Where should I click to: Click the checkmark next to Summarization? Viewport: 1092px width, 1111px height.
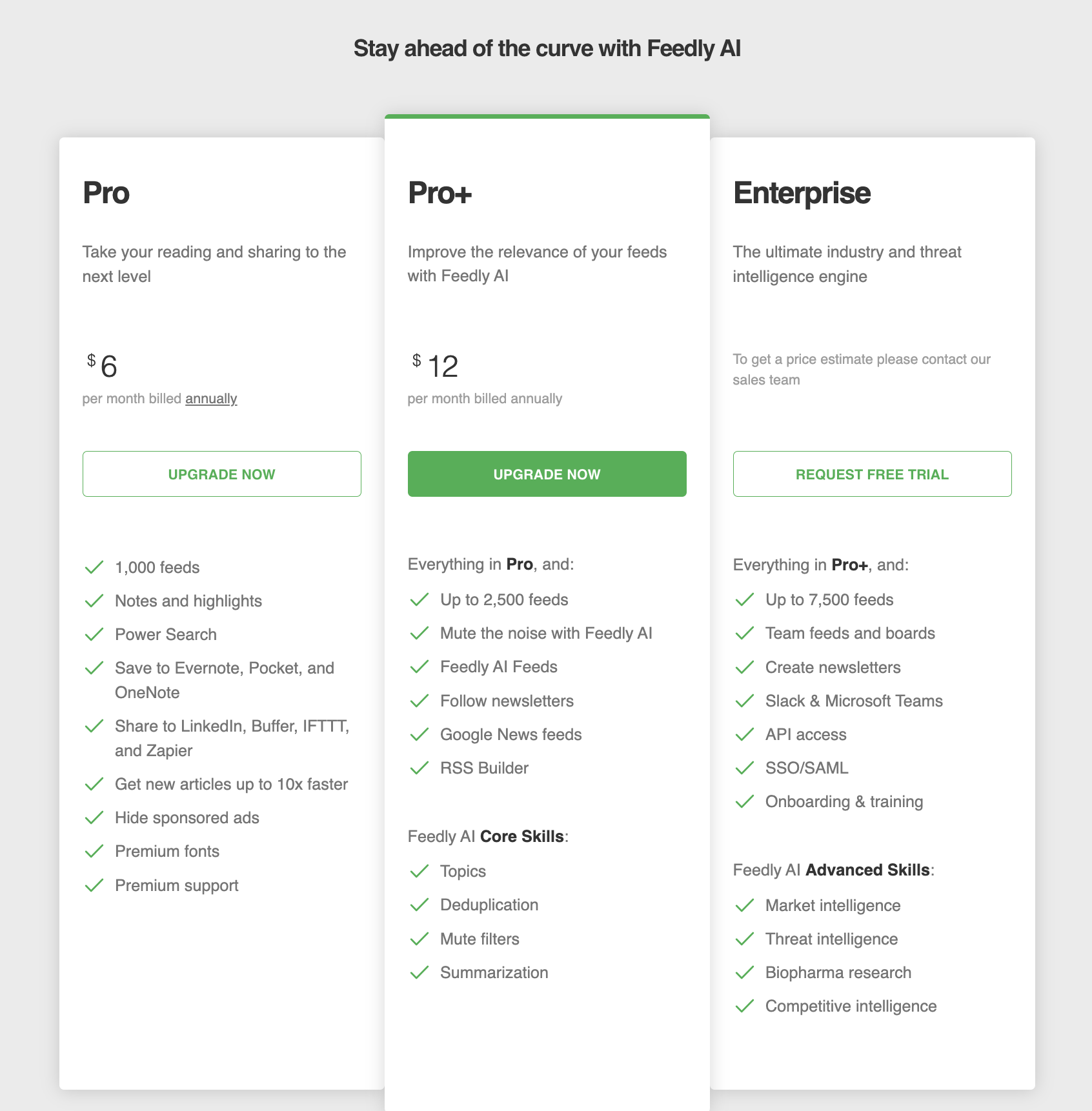(x=420, y=972)
